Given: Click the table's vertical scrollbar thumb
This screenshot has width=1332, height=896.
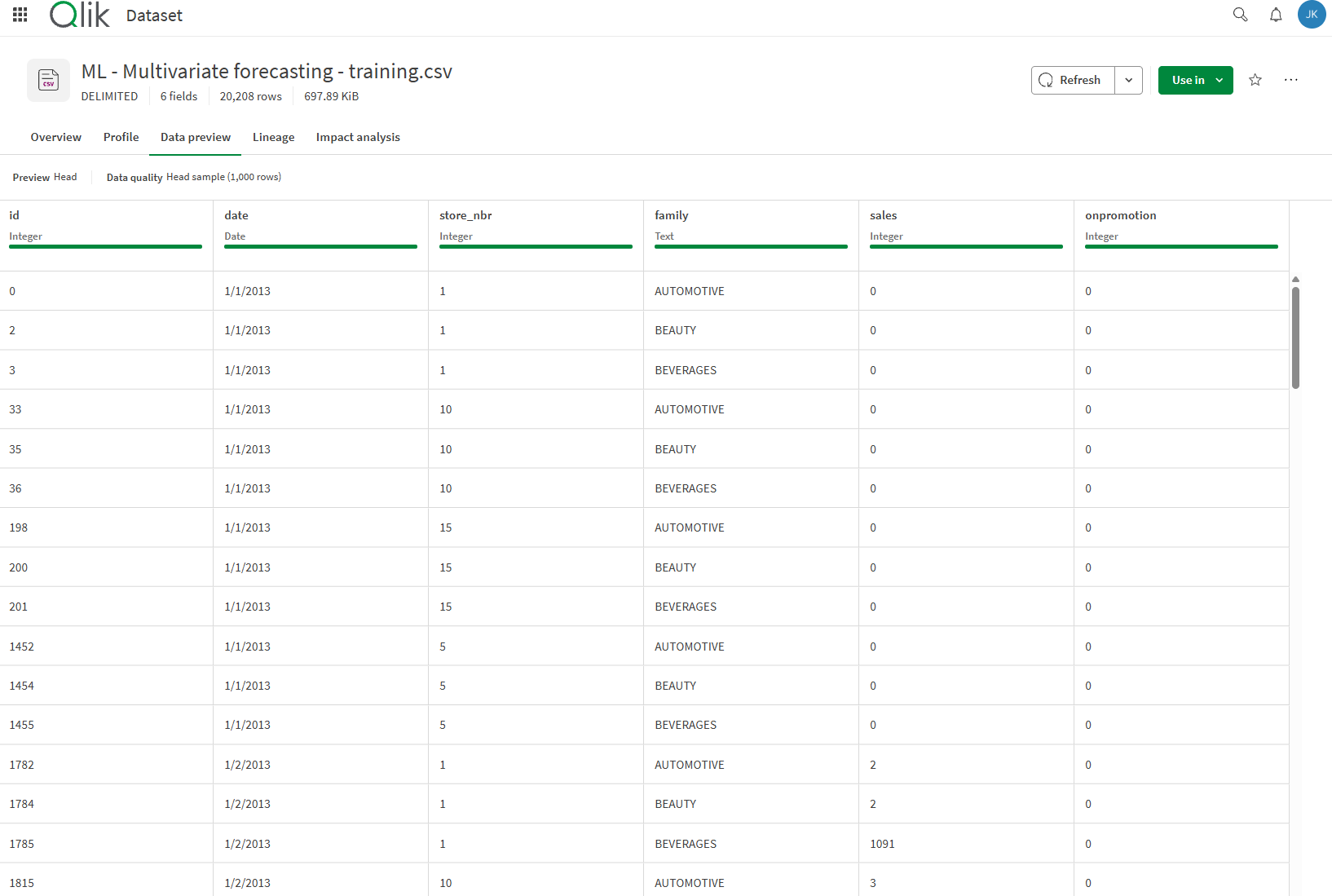Looking at the screenshot, I should (x=1295, y=336).
